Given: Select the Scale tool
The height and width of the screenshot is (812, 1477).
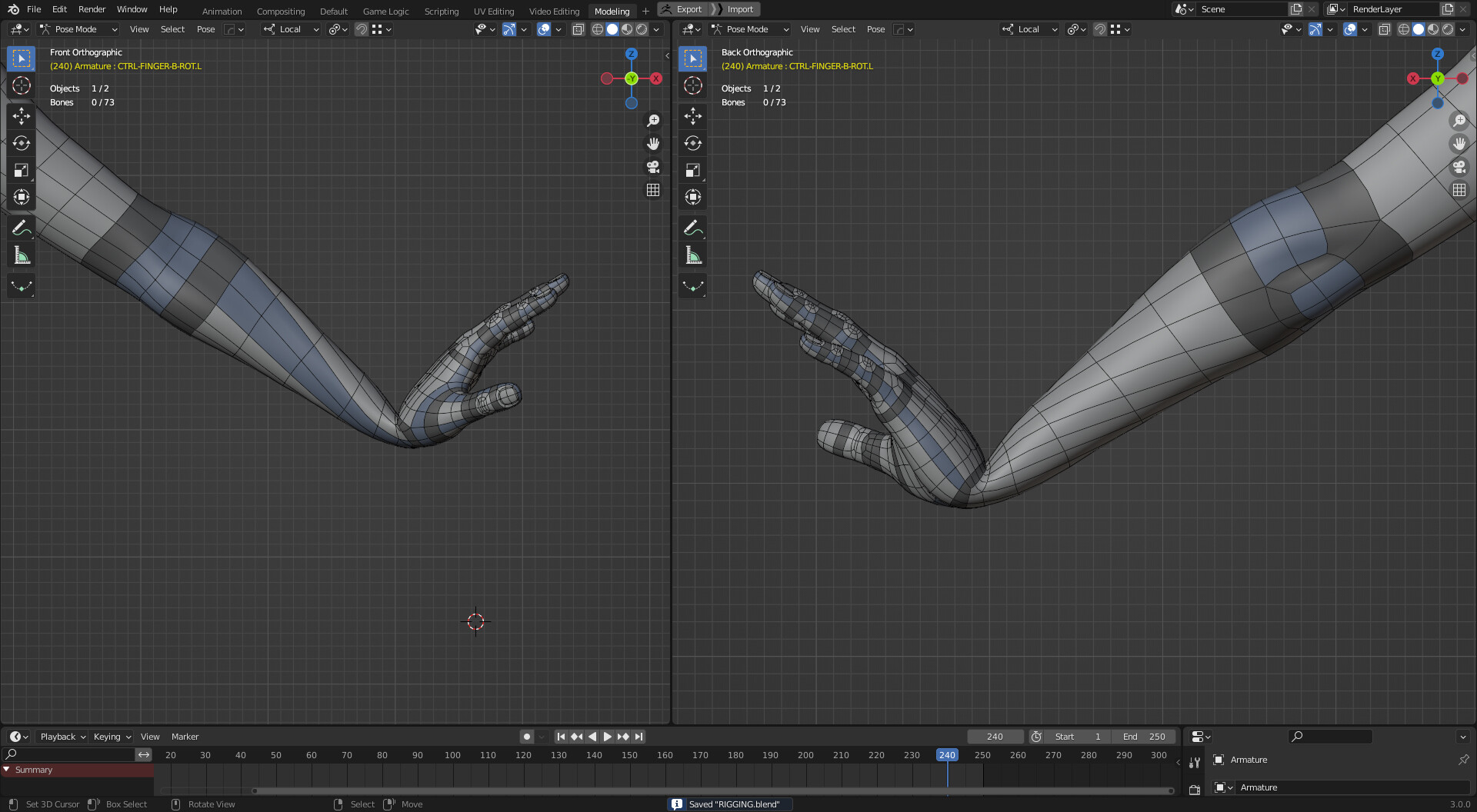Looking at the screenshot, I should pyautogui.click(x=21, y=170).
